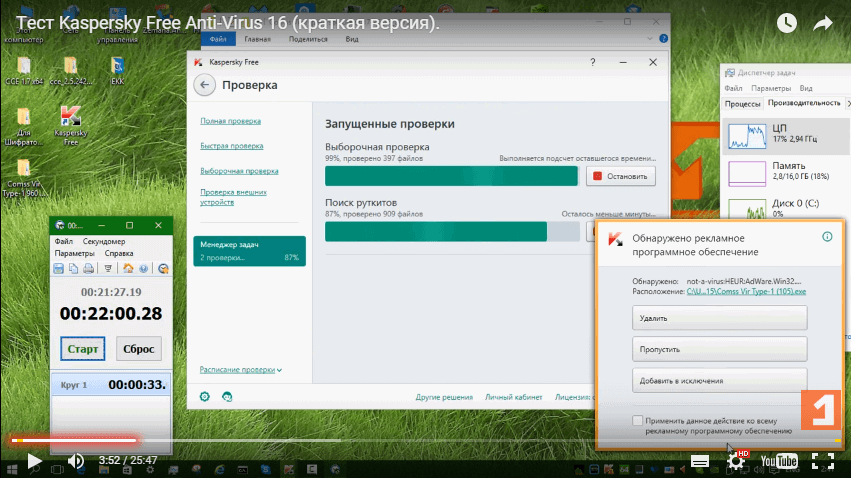Click Добавить в исключения button
The width and height of the screenshot is (851, 478).
720,381
